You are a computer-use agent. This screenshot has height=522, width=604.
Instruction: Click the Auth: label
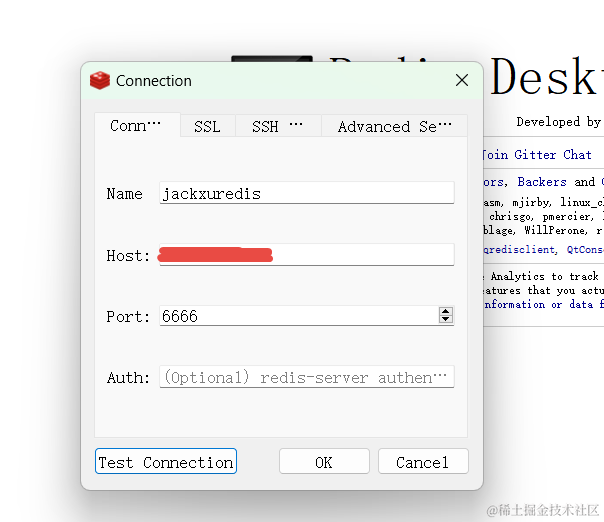[x=128, y=378]
